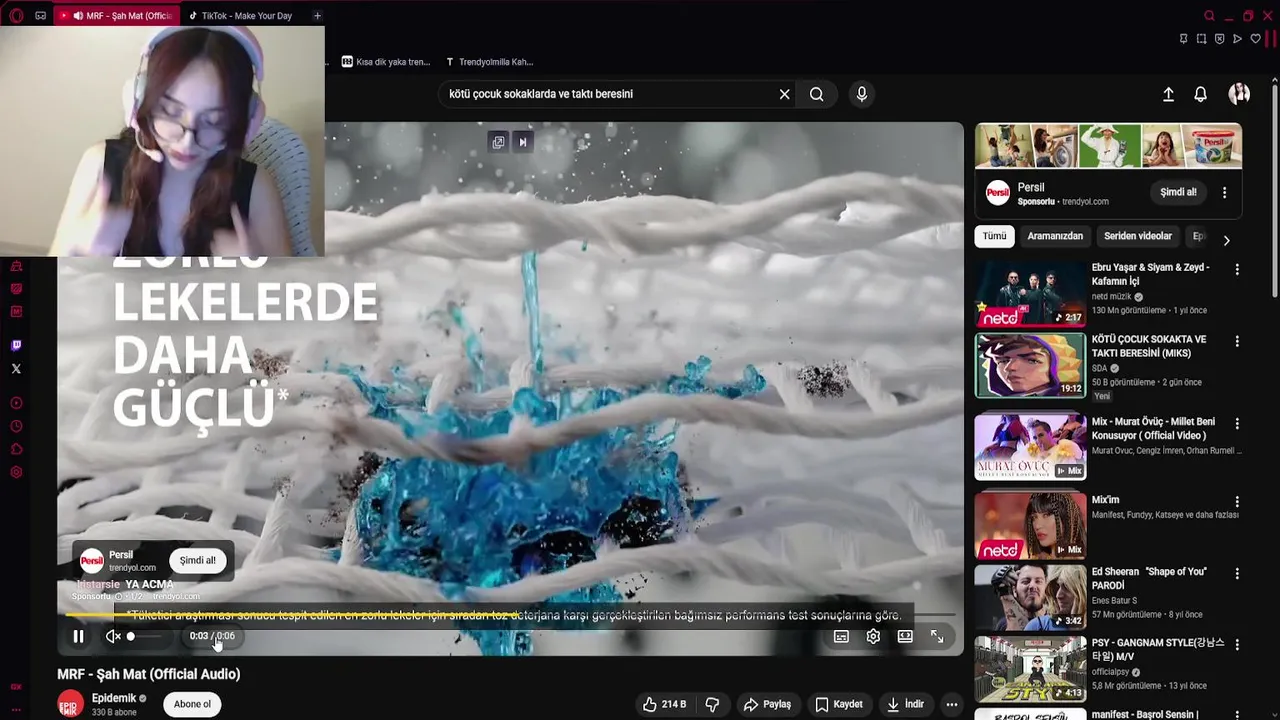The image size is (1280, 720).
Task: Open the Opera GX main menu logo
Action: (17, 15)
